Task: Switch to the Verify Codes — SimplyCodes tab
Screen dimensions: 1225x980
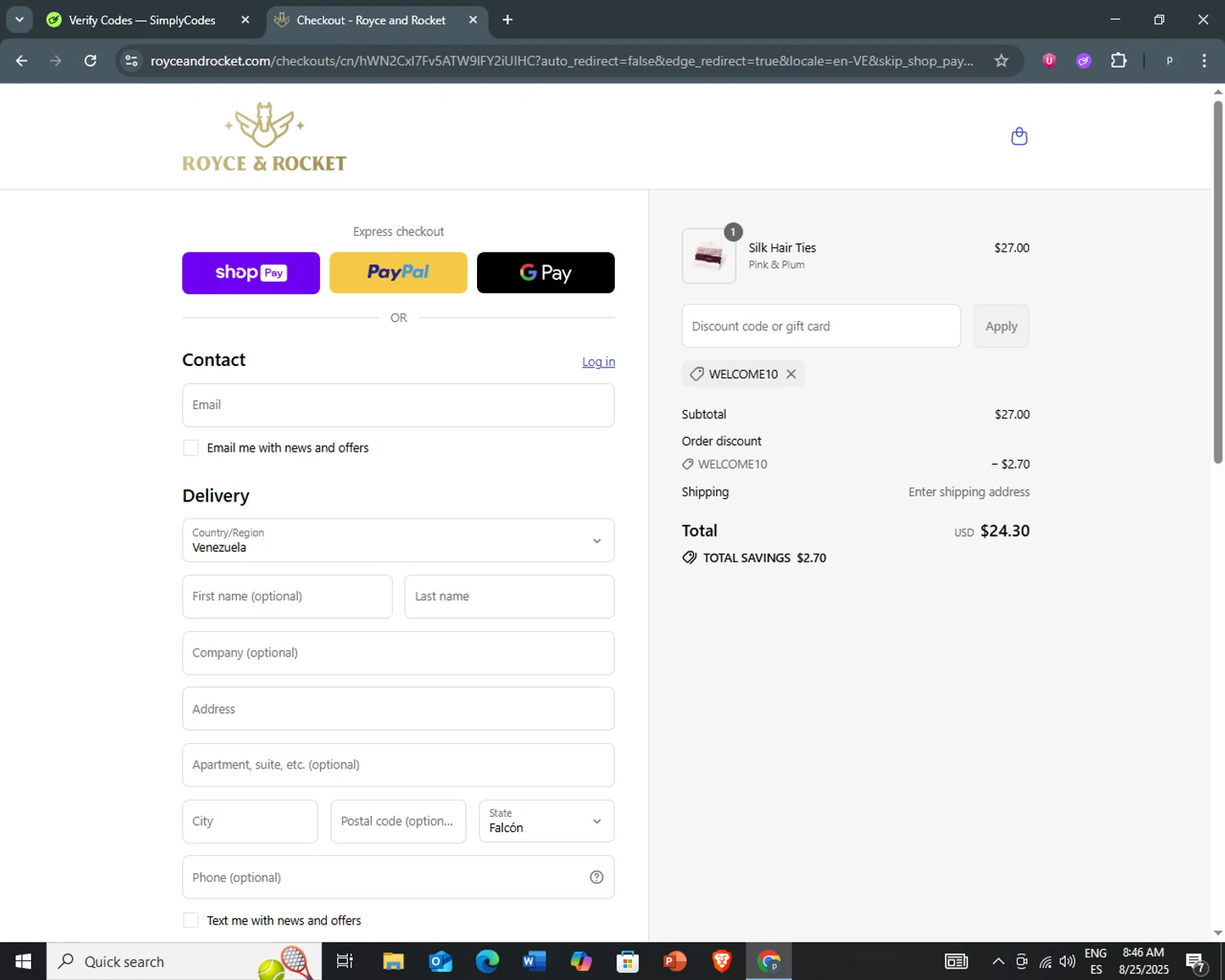Action: (x=142, y=20)
